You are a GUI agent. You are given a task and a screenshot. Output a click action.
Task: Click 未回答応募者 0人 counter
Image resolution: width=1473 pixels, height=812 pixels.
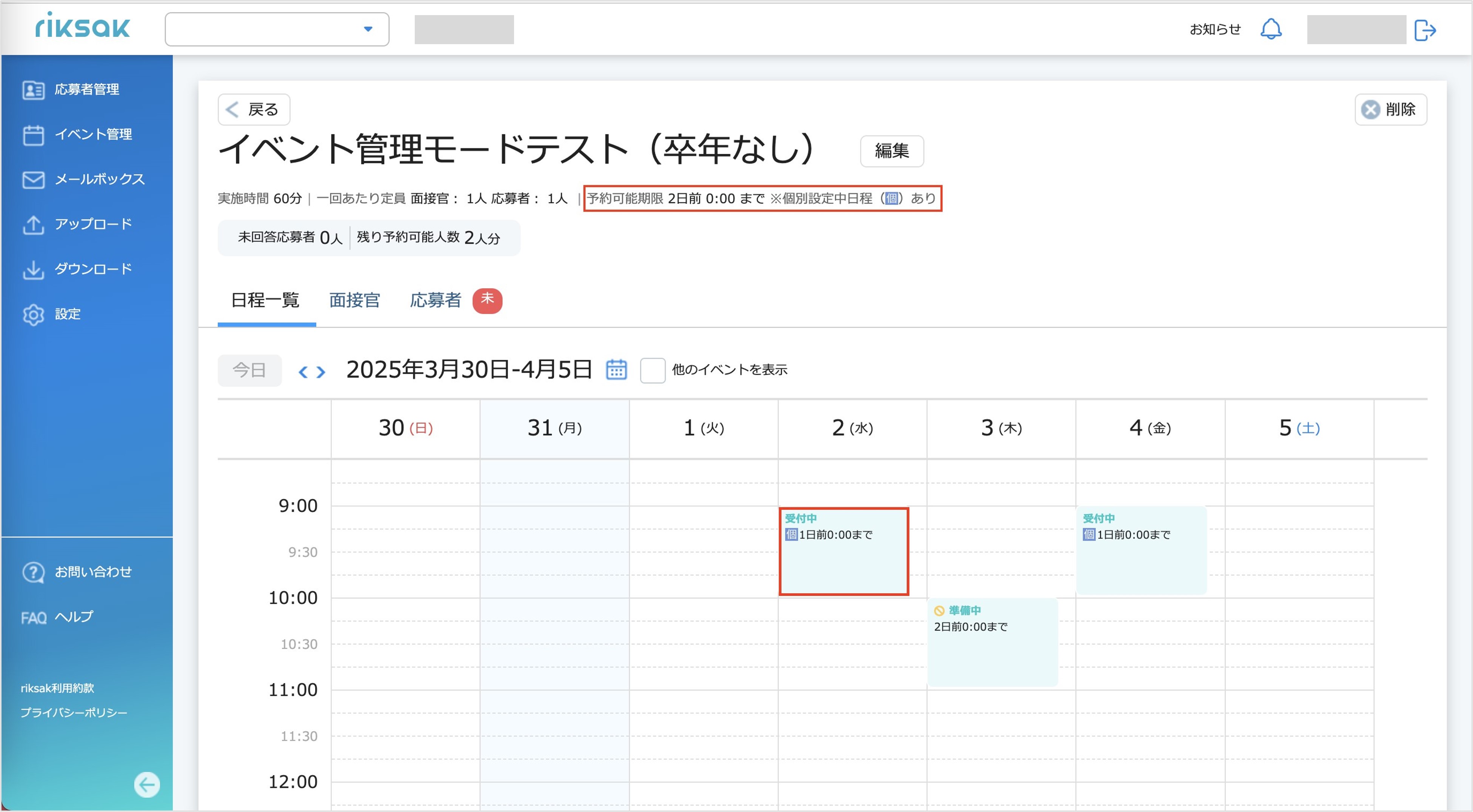point(290,237)
